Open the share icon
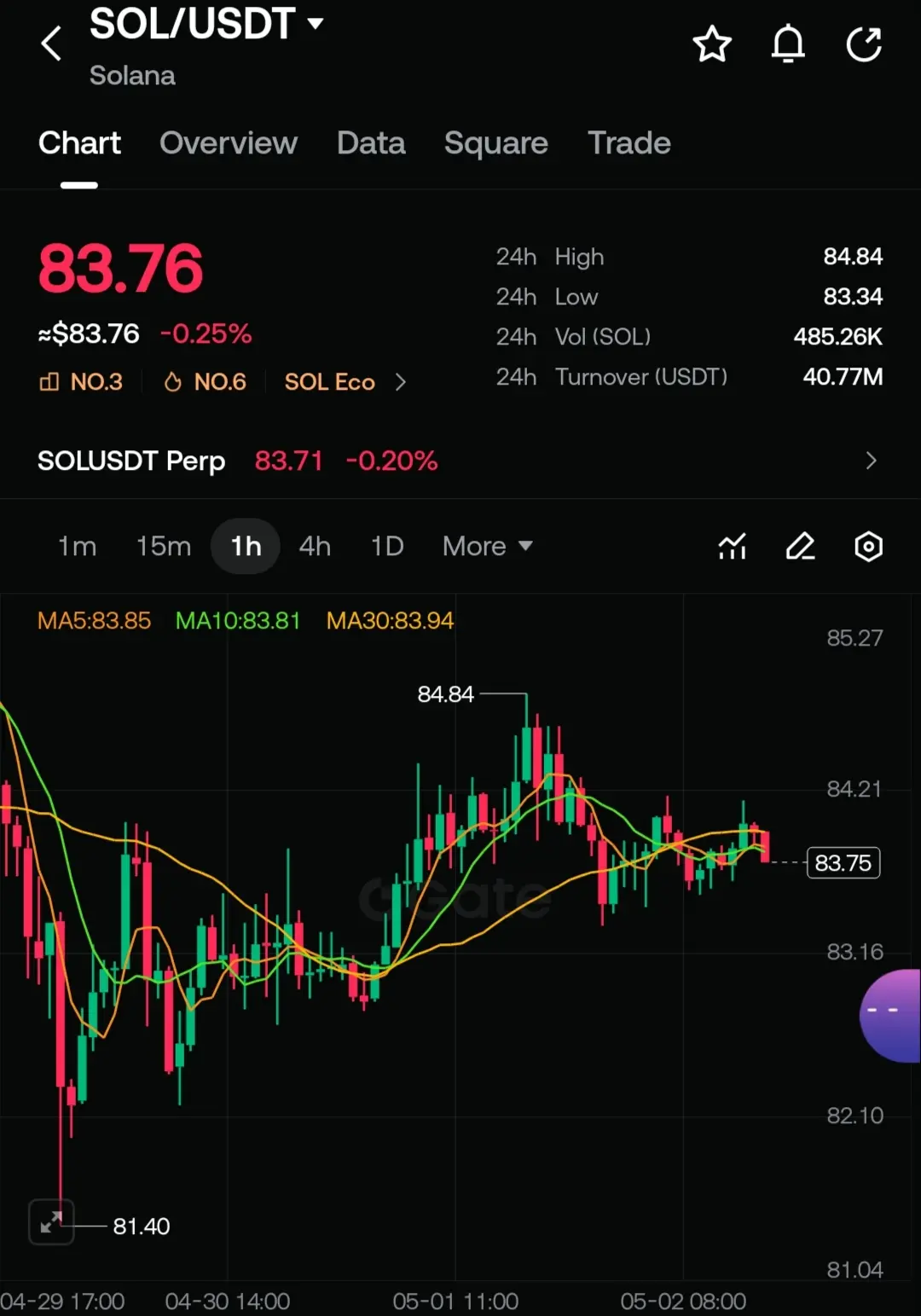Image resolution: width=921 pixels, height=1316 pixels. point(864,44)
